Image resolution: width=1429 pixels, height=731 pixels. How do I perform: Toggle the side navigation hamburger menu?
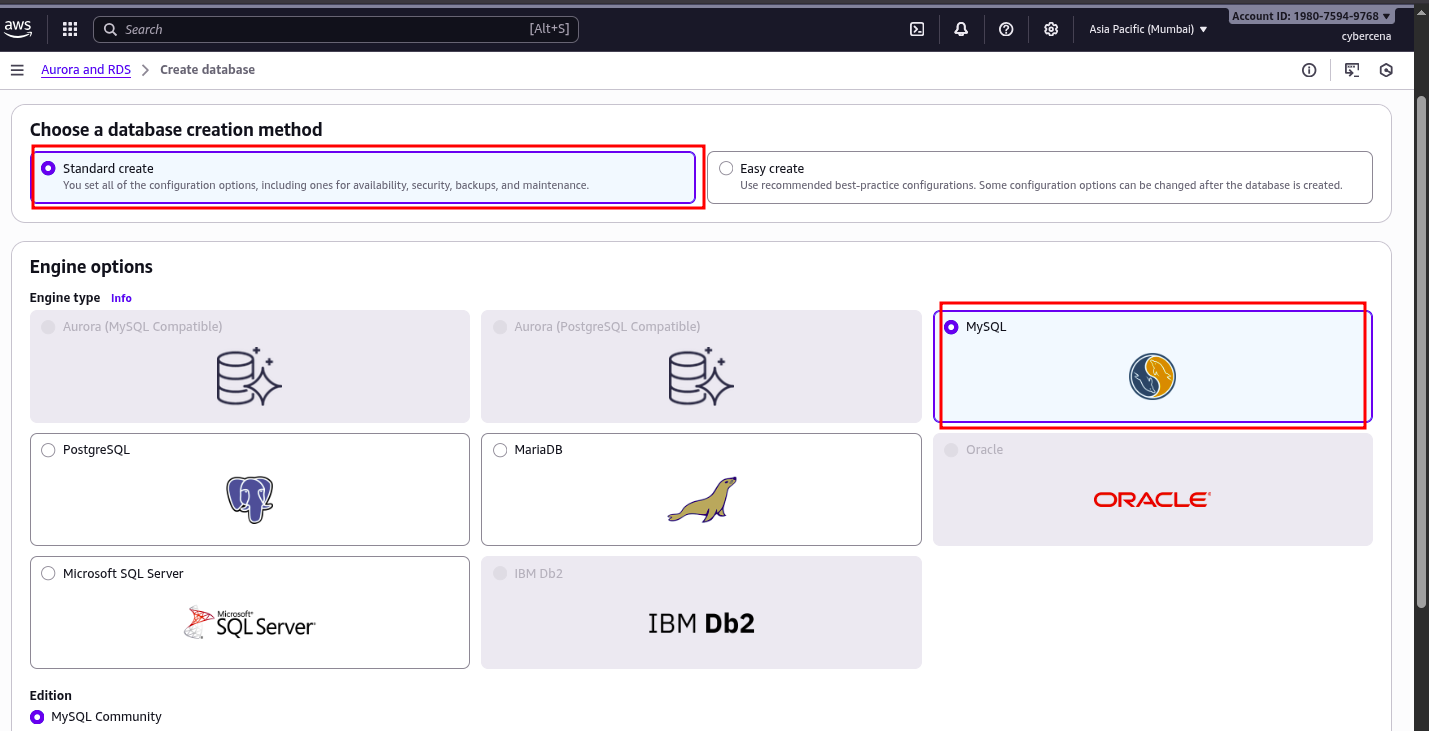tap(17, 70)
